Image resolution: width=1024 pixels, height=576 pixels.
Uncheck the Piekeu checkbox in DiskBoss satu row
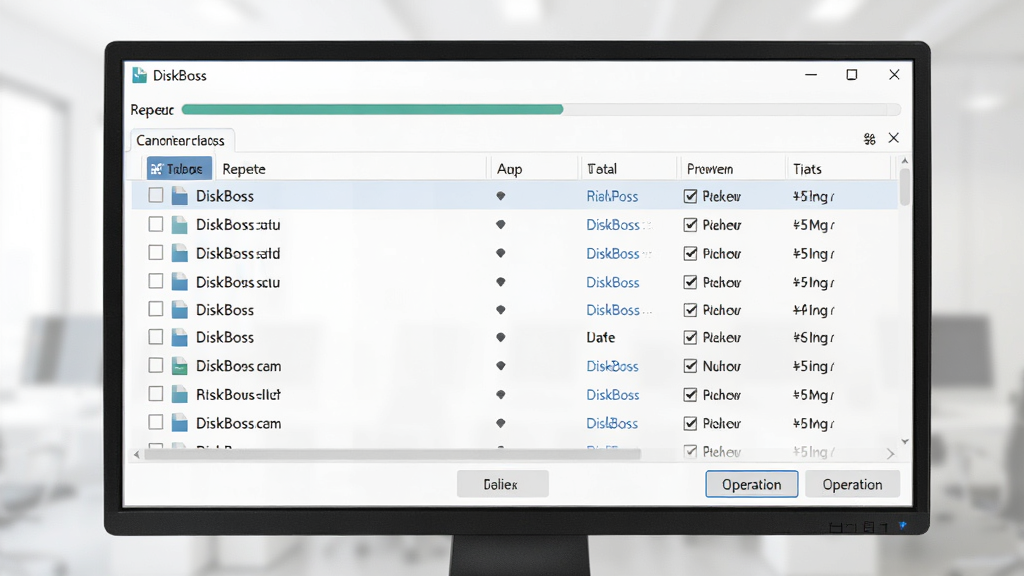click(x=690, y=225)
